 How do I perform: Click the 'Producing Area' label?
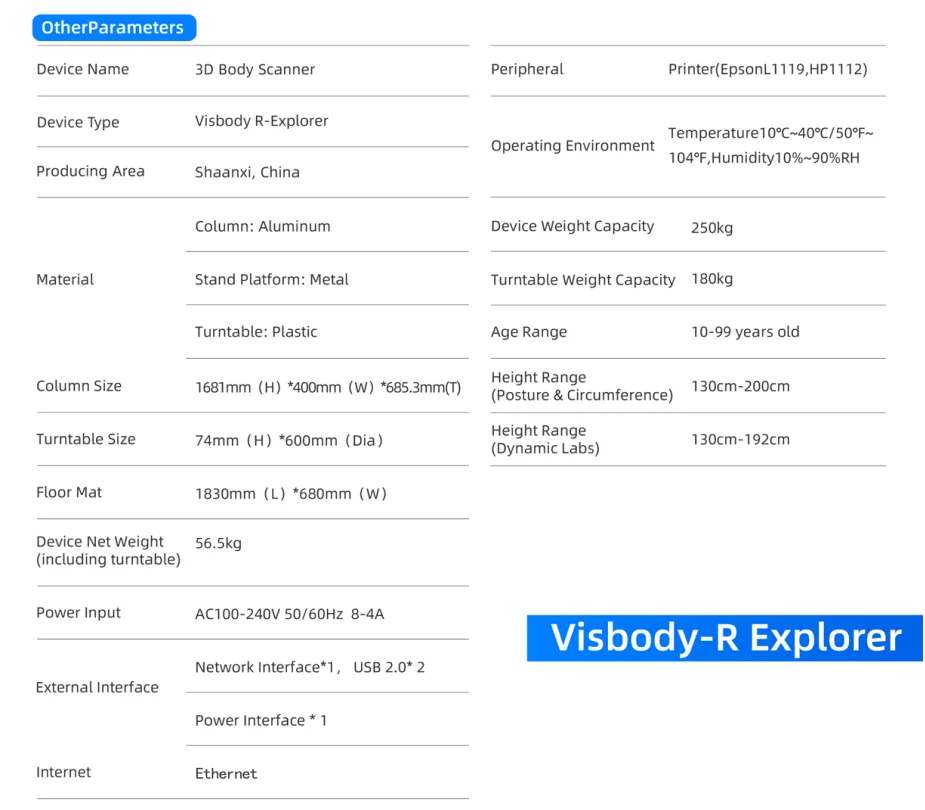click(90, 171)
